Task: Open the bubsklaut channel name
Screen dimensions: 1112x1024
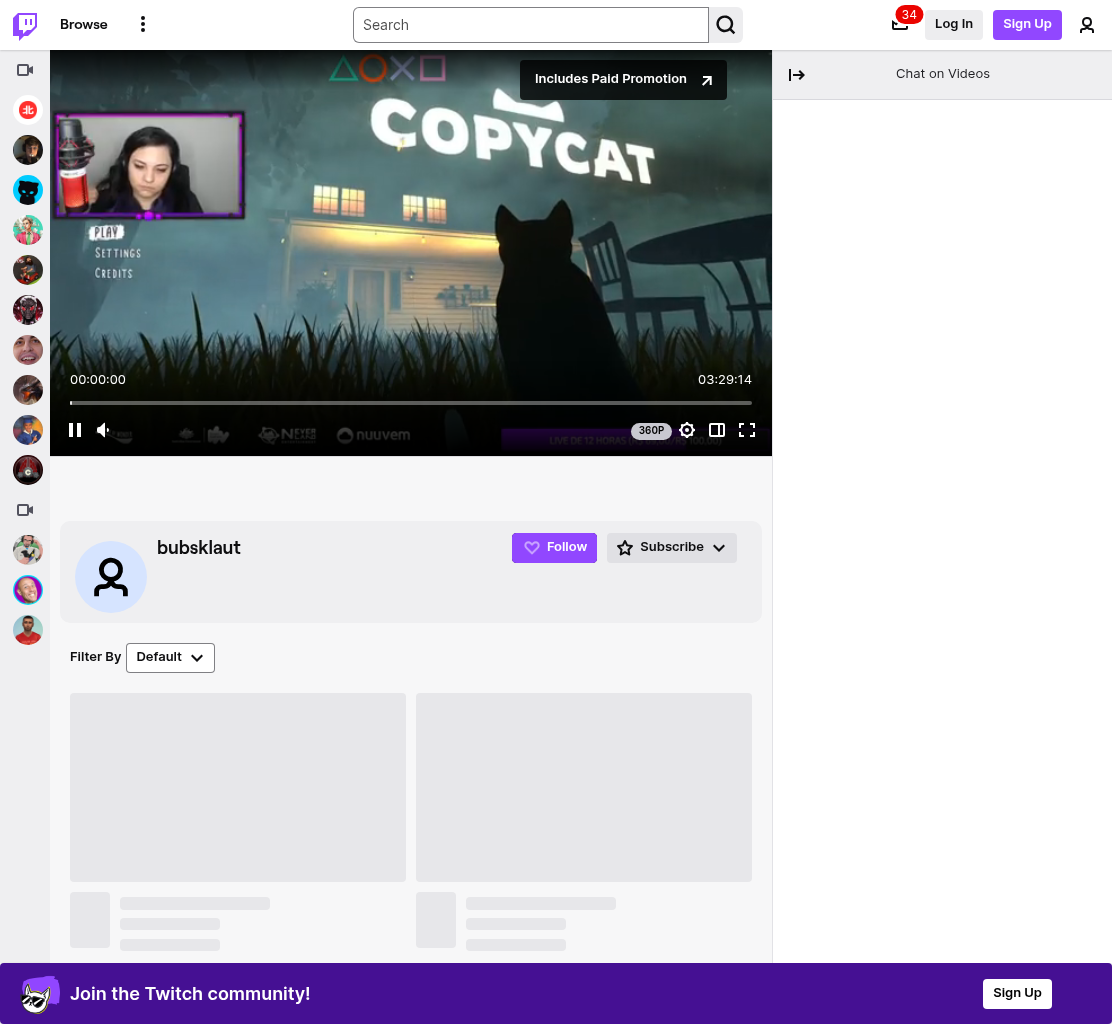Action: (199, 547)
